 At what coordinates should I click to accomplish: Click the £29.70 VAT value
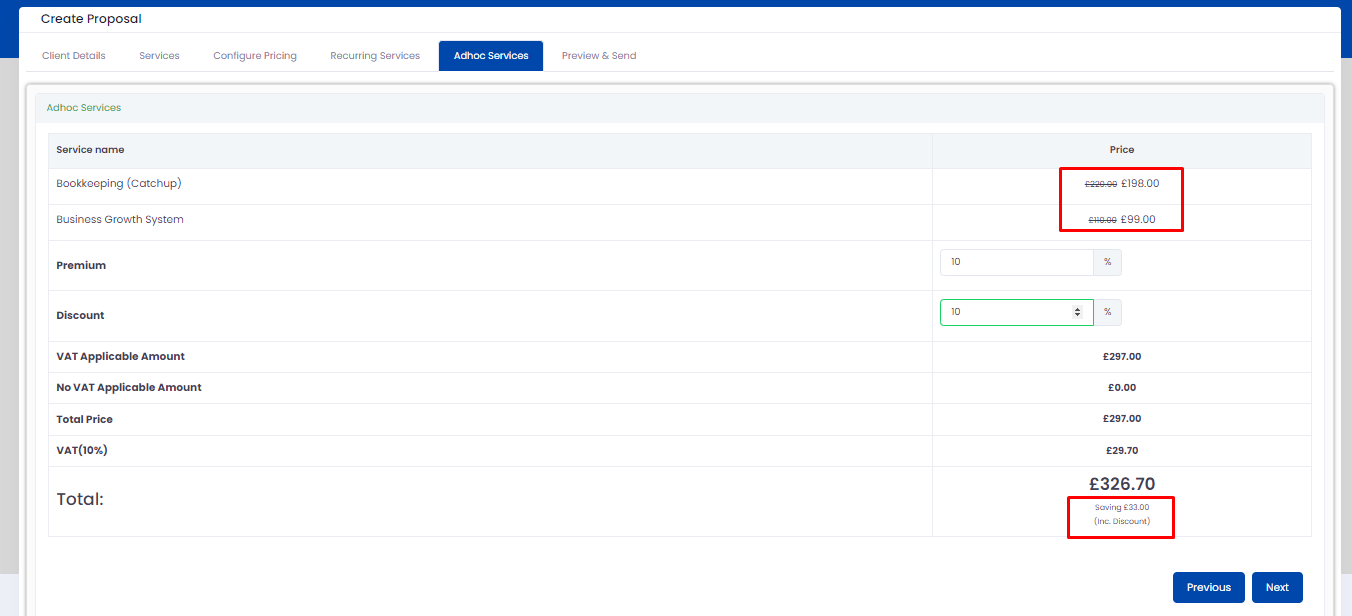pos(1122,450)
